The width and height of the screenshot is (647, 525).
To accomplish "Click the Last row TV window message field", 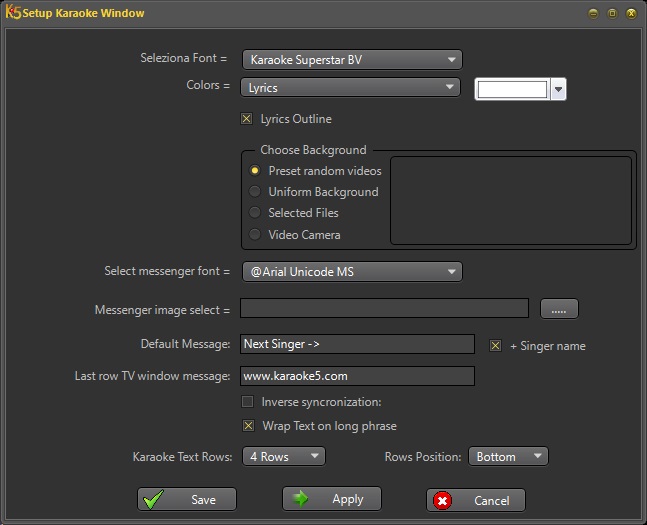I will point(357,376).
